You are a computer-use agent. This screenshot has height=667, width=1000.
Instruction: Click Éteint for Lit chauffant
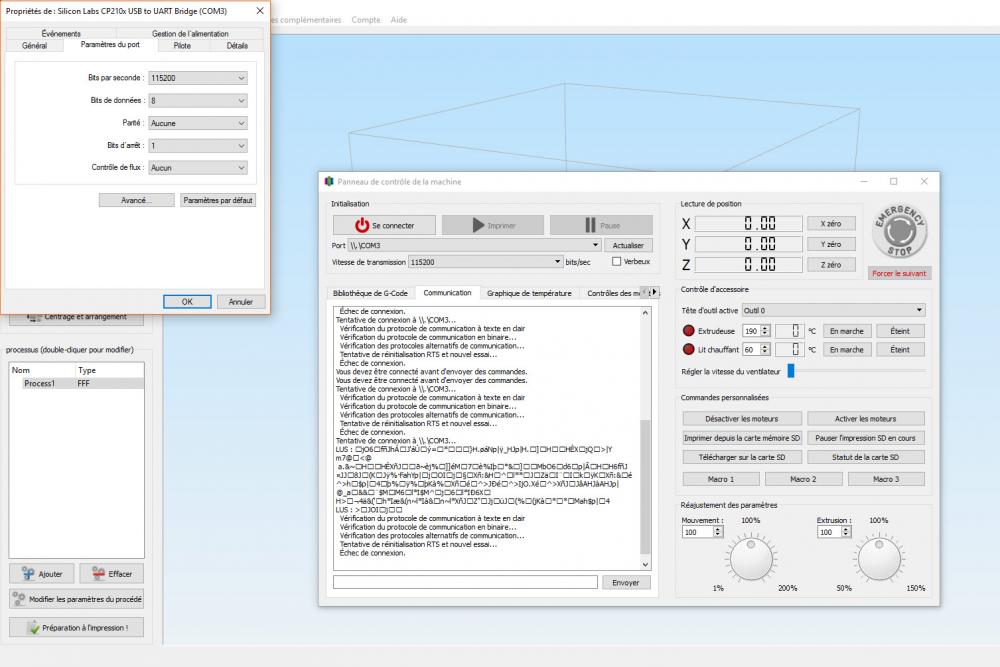click(900, 349)
